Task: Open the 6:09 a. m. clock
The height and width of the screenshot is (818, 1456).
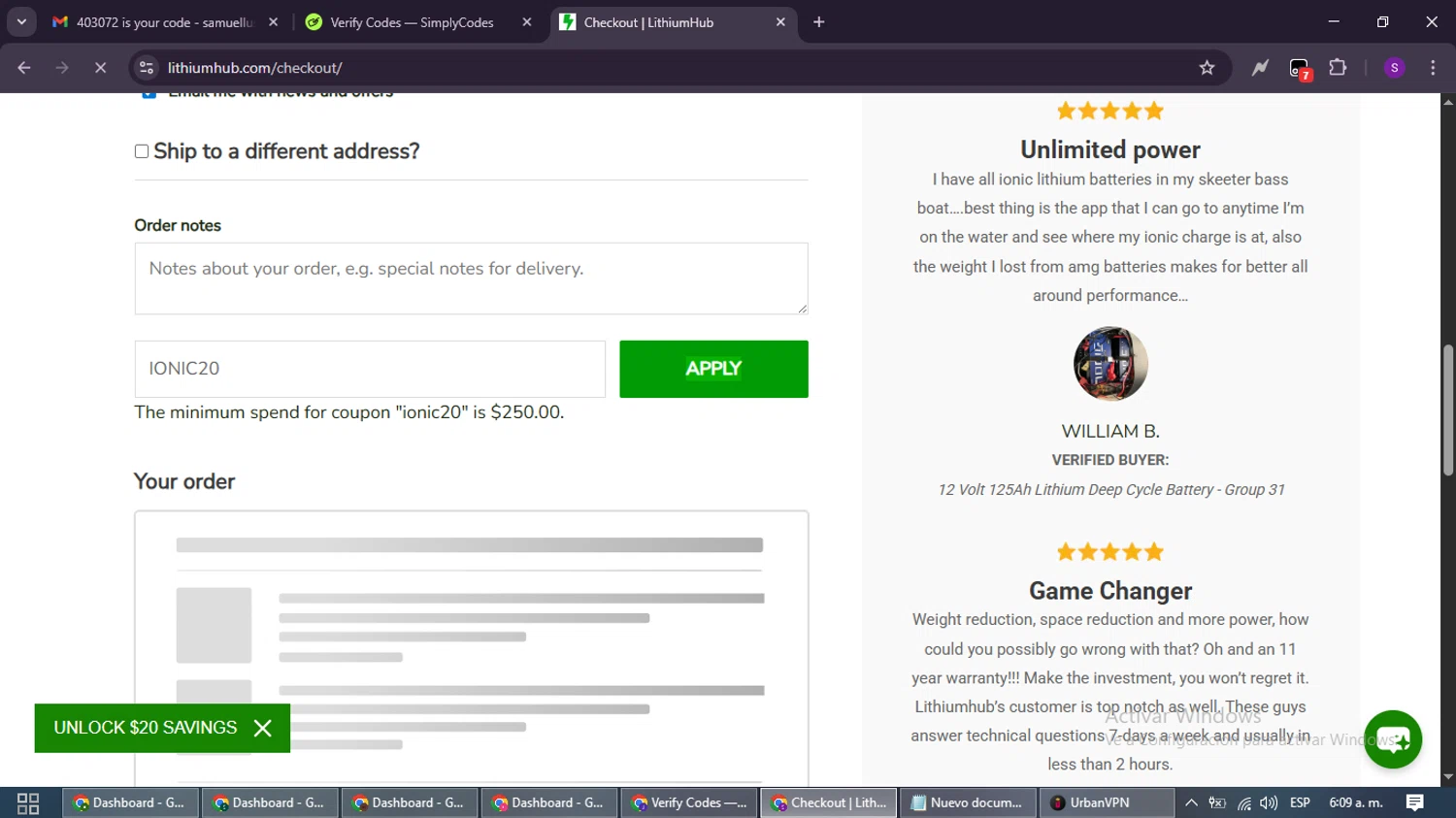Action: 1356,803
